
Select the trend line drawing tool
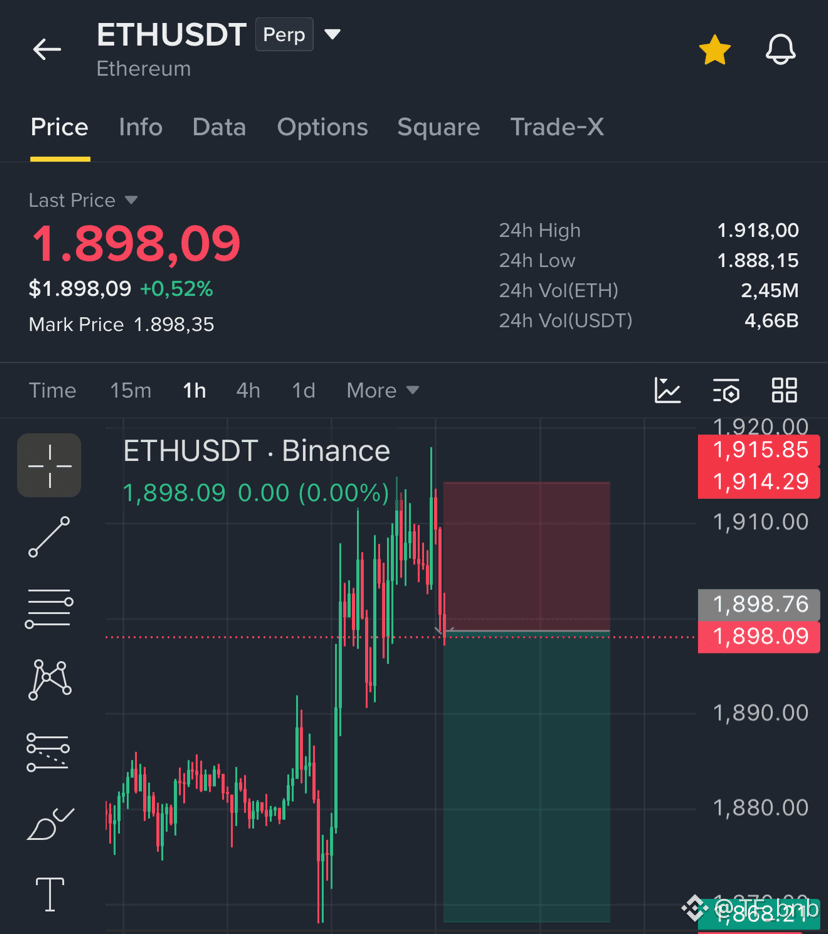(x=49, y=537)
